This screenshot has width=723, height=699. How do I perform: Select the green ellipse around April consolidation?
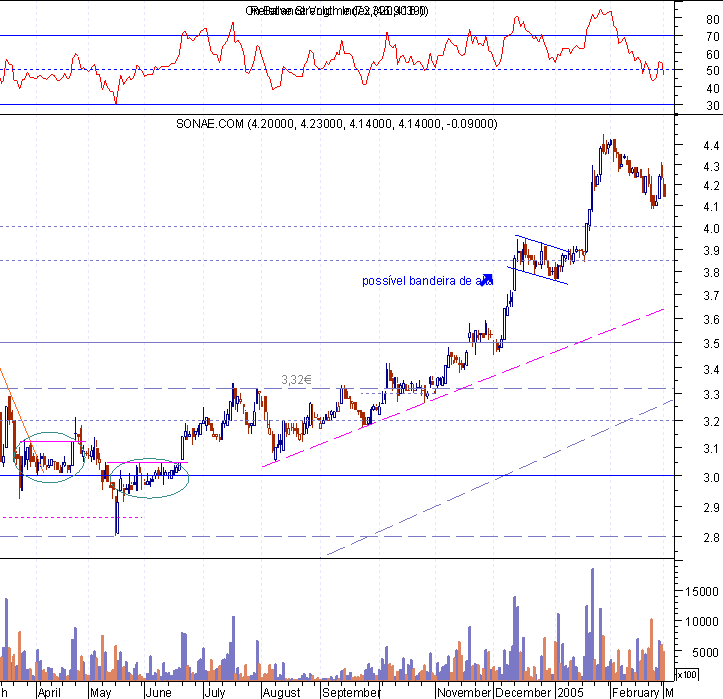click(x=50, y=457)
